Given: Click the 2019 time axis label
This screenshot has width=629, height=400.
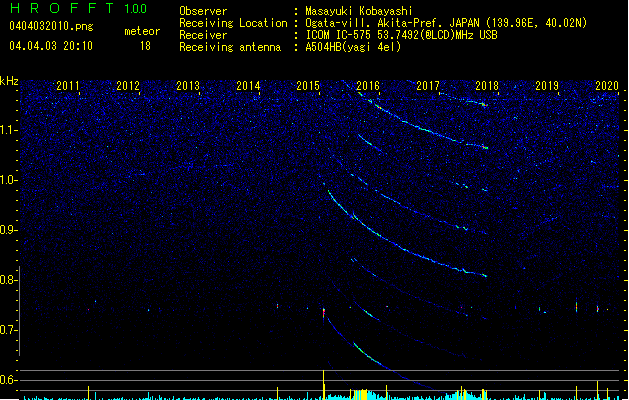Looking at the screenshot, I should pos(547,86).
